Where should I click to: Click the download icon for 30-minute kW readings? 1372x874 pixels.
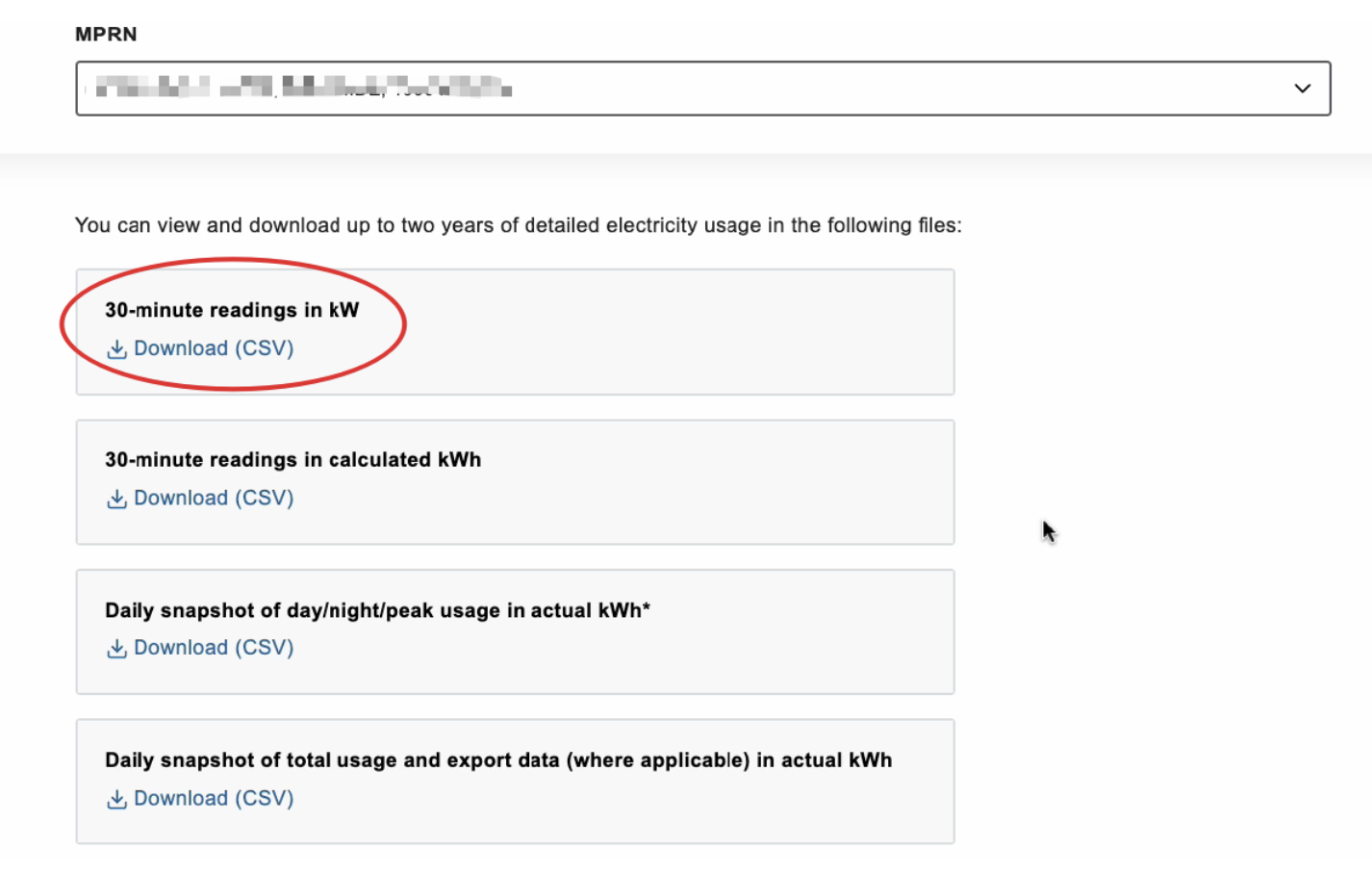[x=116, y=349]
